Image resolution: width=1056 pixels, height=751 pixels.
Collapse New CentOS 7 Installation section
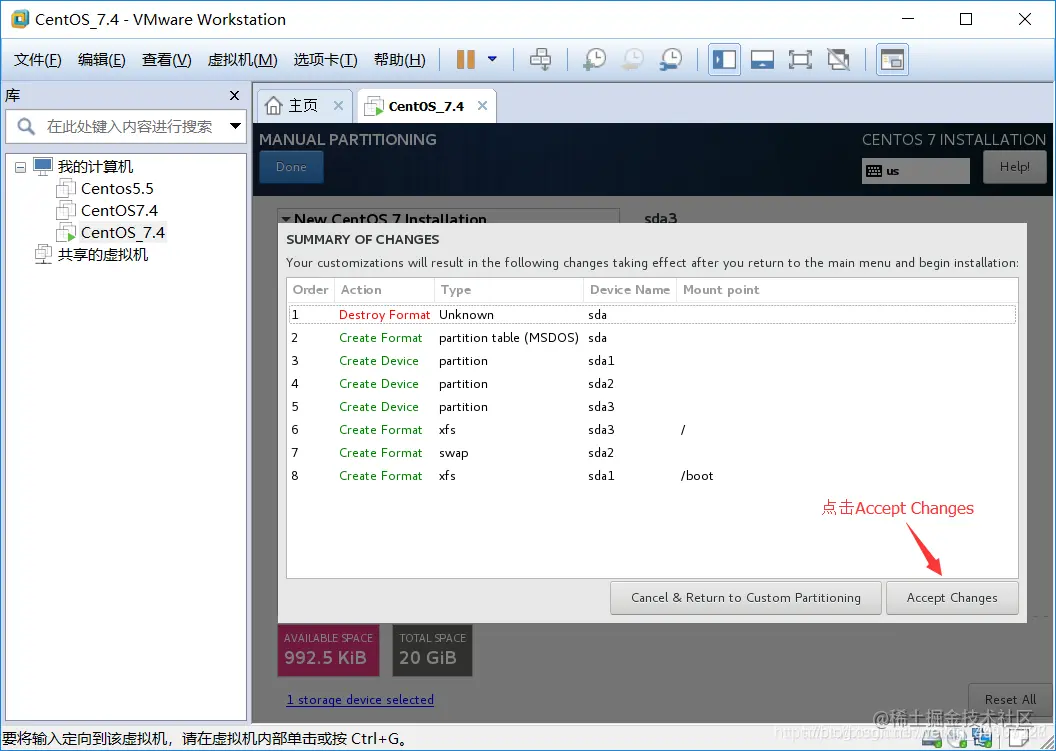[x=286, y=219]
